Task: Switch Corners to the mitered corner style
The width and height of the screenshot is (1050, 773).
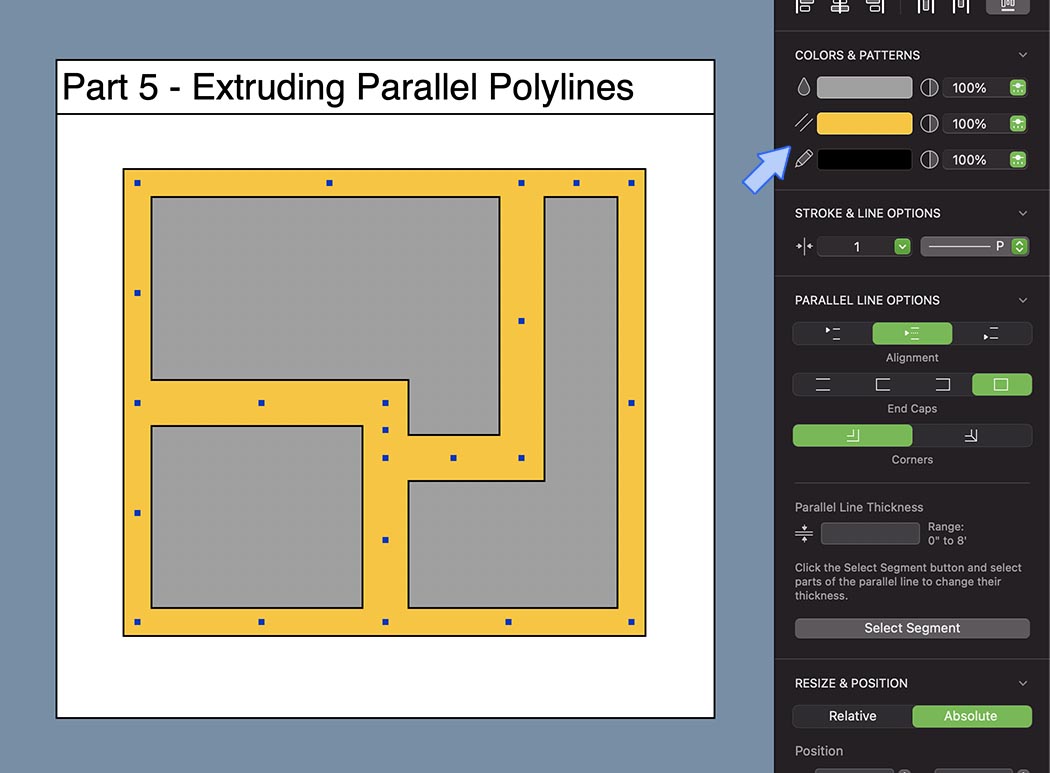Action: coord(971,435)
